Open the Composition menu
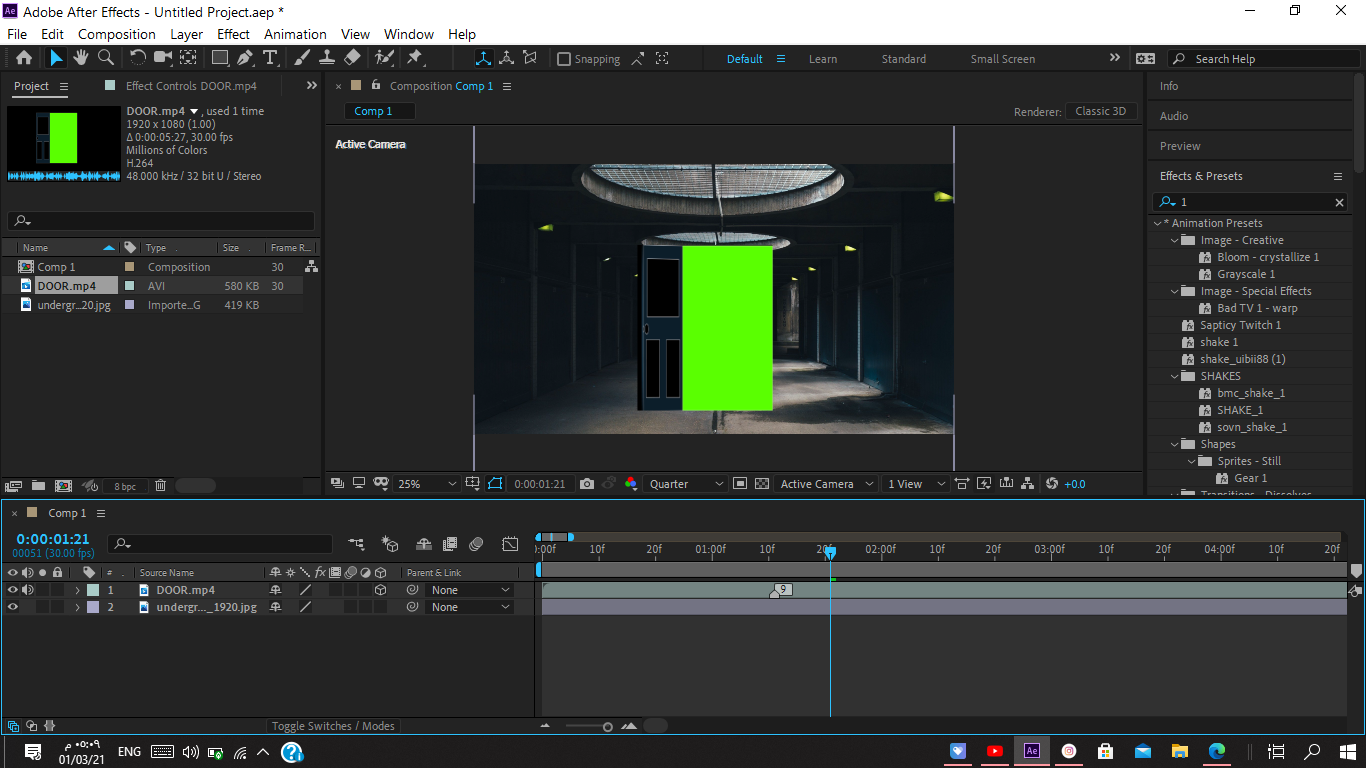 pos(116,34)
